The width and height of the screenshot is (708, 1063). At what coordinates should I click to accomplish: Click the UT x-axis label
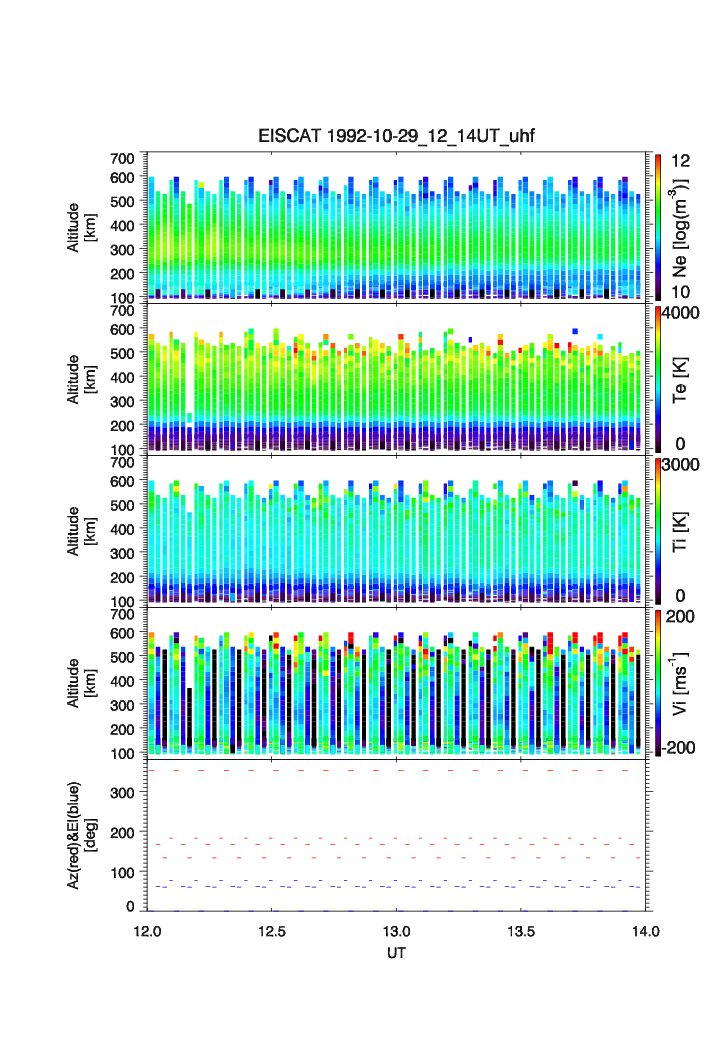pyautogui.click(x=396, y=952)
